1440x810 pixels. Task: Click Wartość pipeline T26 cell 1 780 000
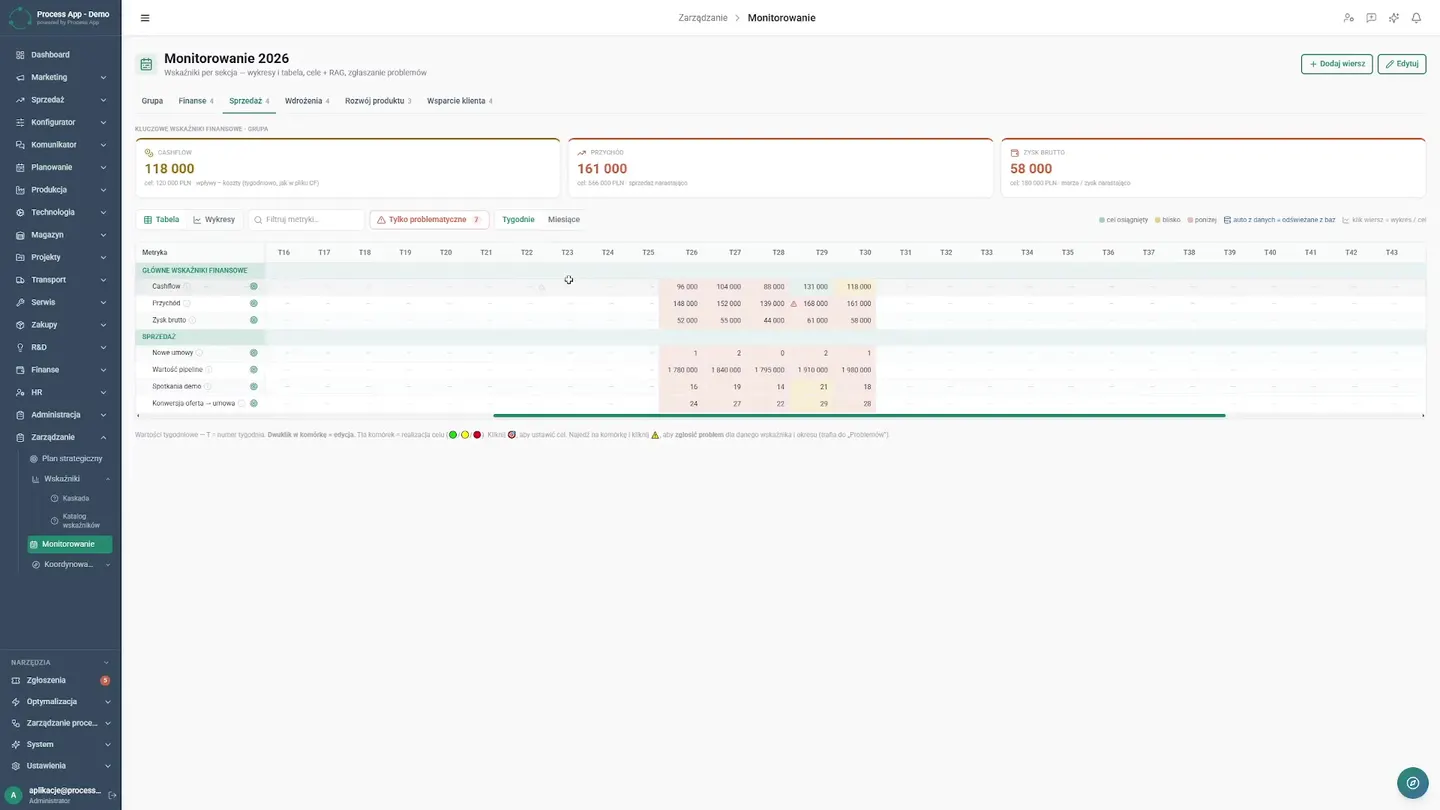680,370
